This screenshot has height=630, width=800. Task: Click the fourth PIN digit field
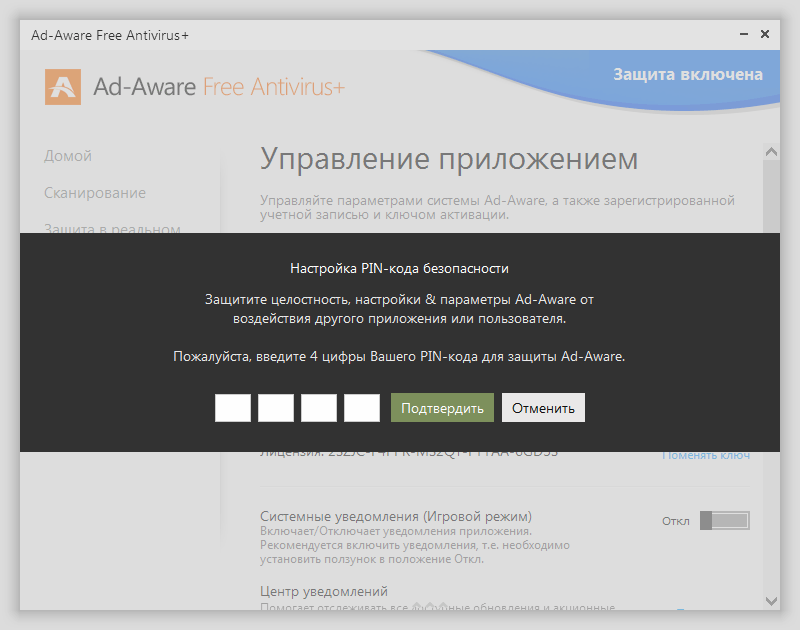[361, 407]
